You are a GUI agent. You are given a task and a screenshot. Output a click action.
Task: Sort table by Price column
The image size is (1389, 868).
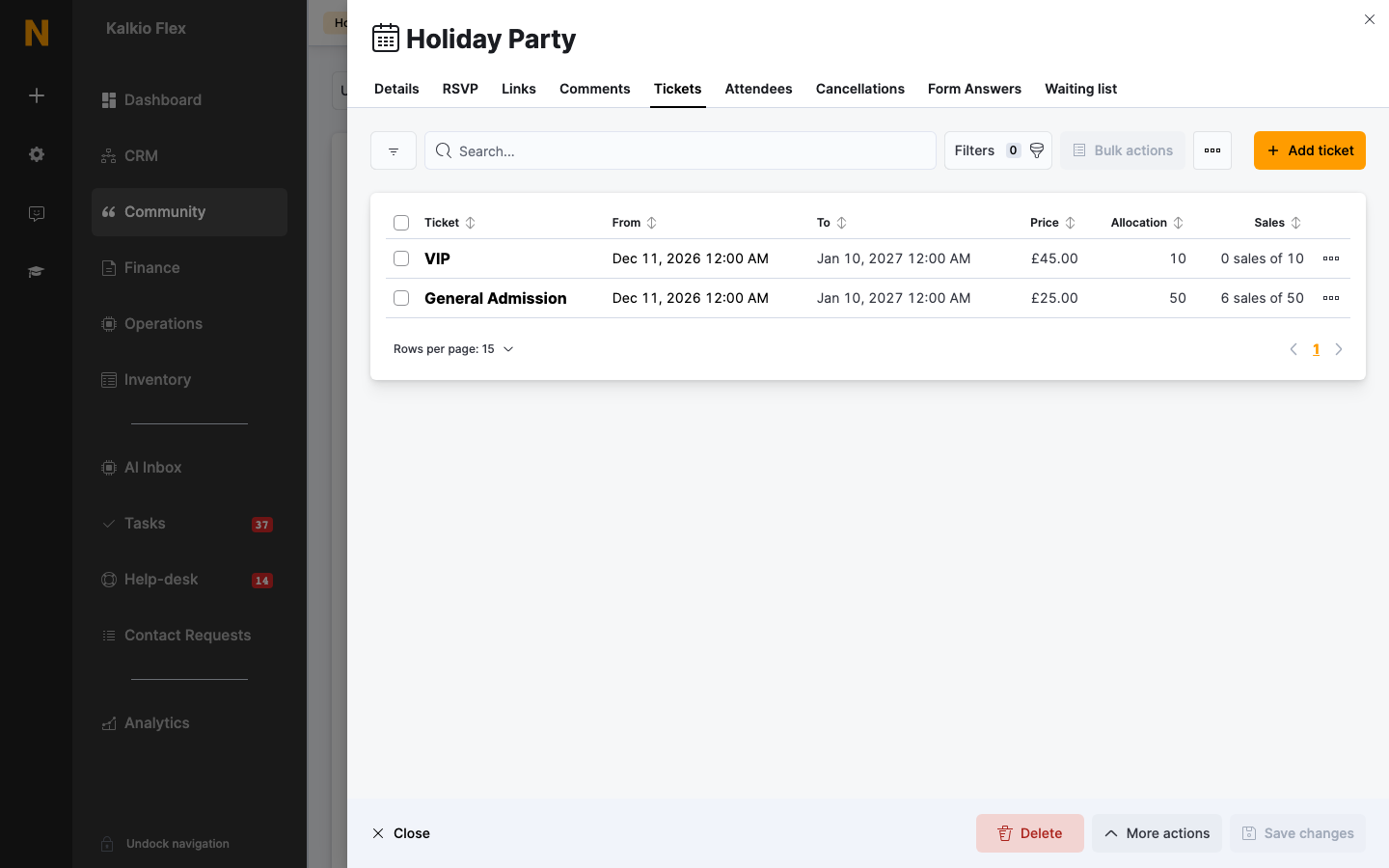click(1071, 223)
